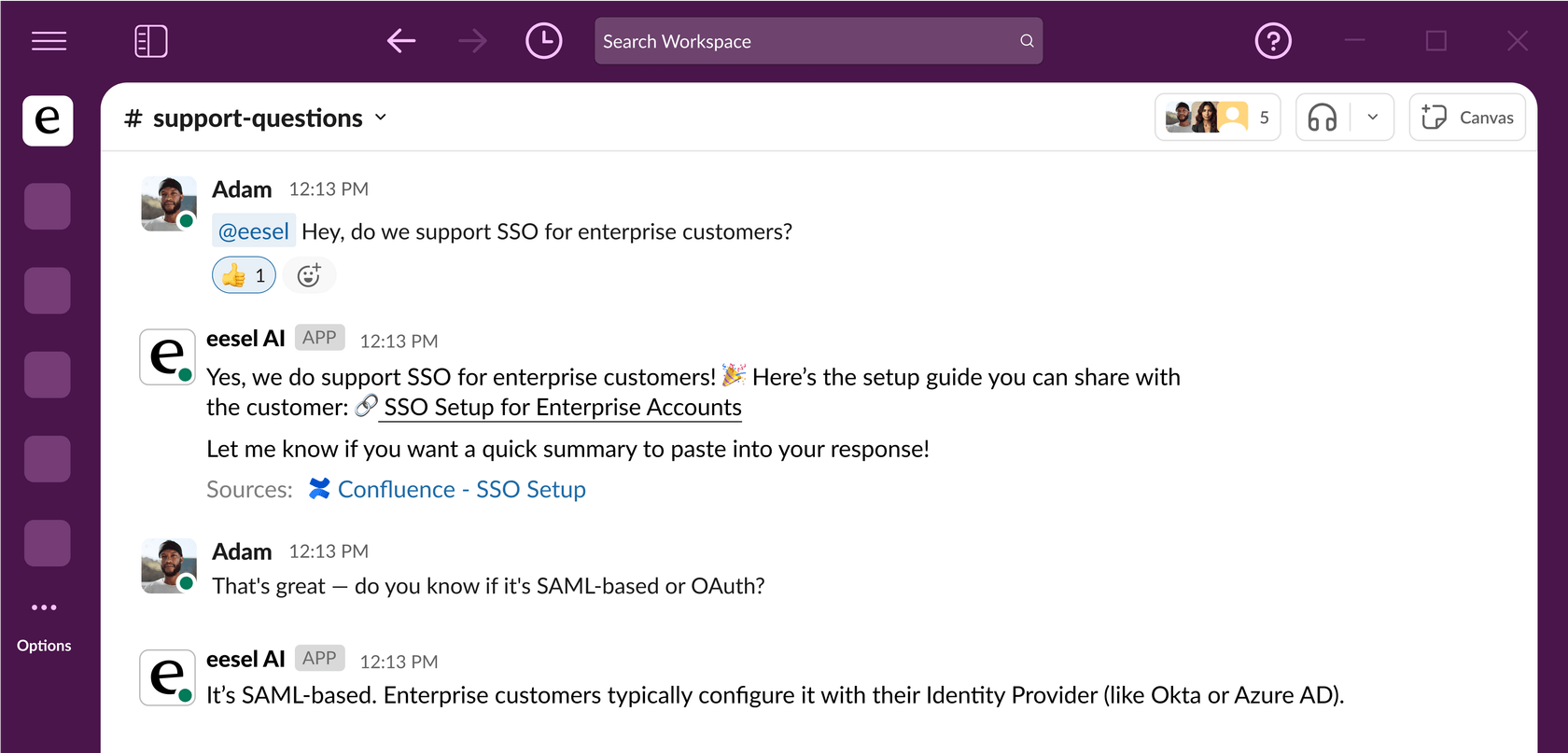Select the eesel workspace icon
The height and width of the screenshot is (753, 1568).
(x=48, y=120)
